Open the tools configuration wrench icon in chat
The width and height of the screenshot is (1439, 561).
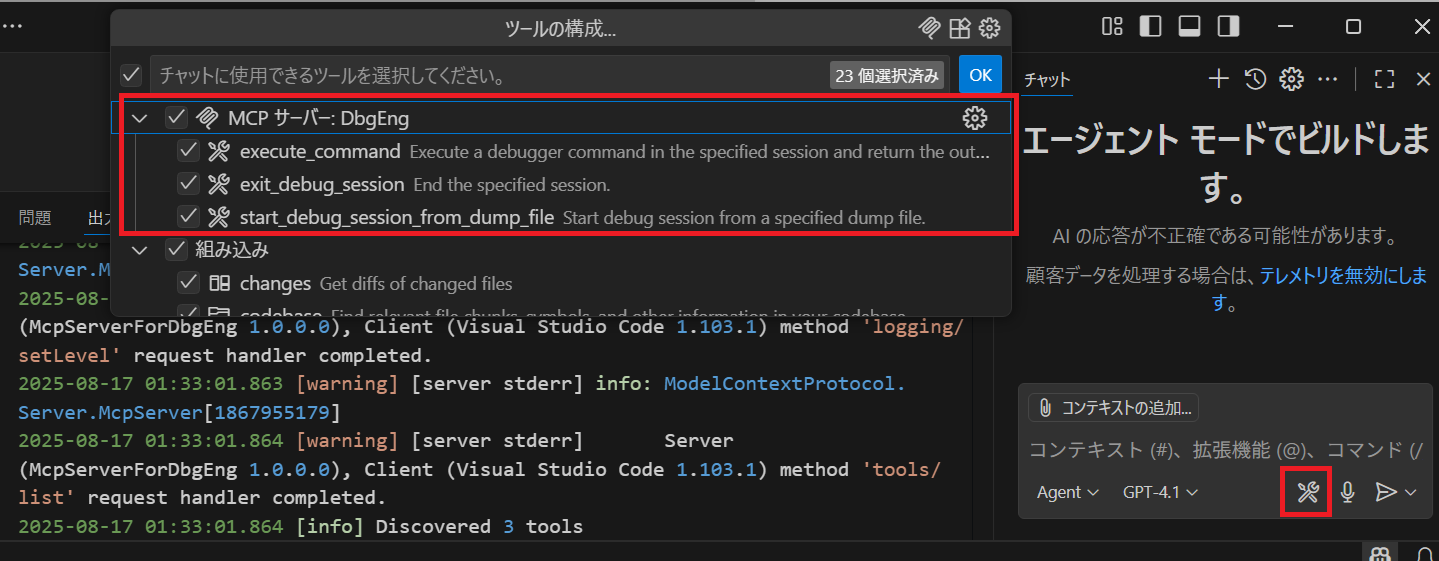pos(1308,492)
